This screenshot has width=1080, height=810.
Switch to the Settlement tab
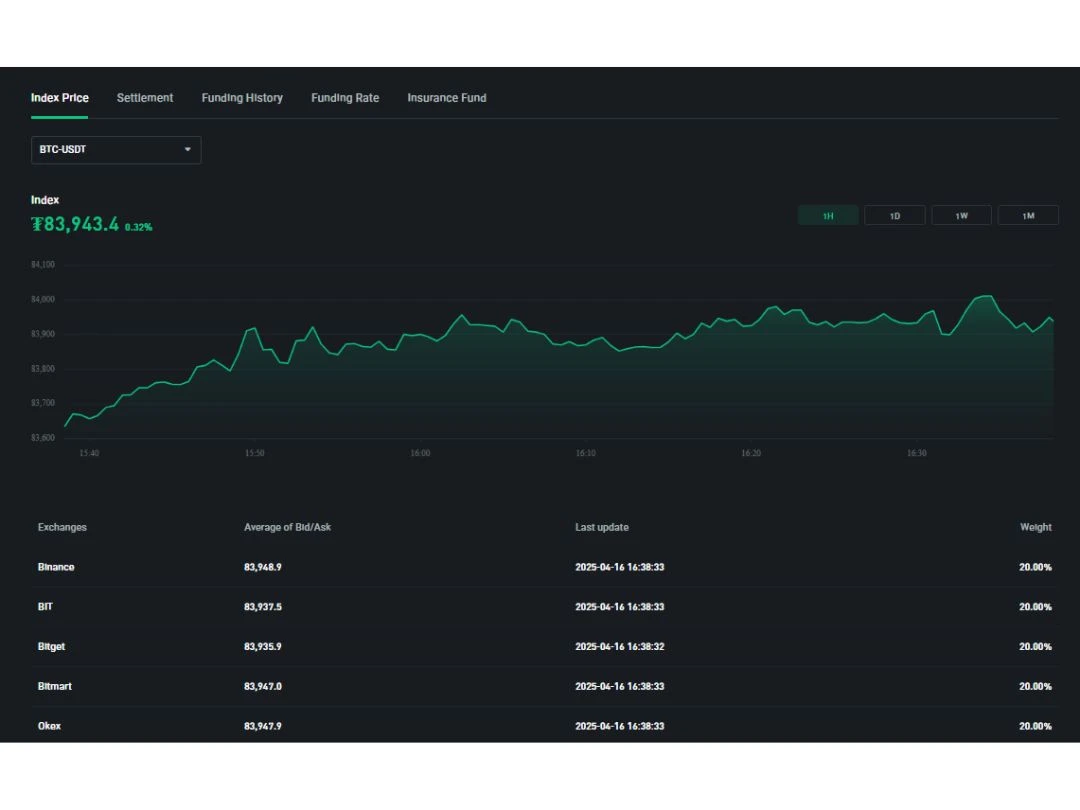[144, 97]
